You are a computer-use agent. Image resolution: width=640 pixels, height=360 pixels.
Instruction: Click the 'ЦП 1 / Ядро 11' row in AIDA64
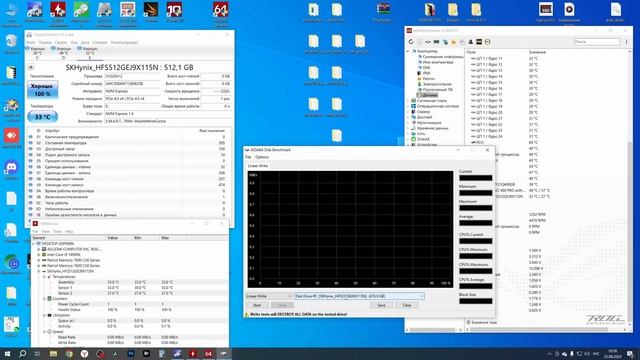pos(547,59)
